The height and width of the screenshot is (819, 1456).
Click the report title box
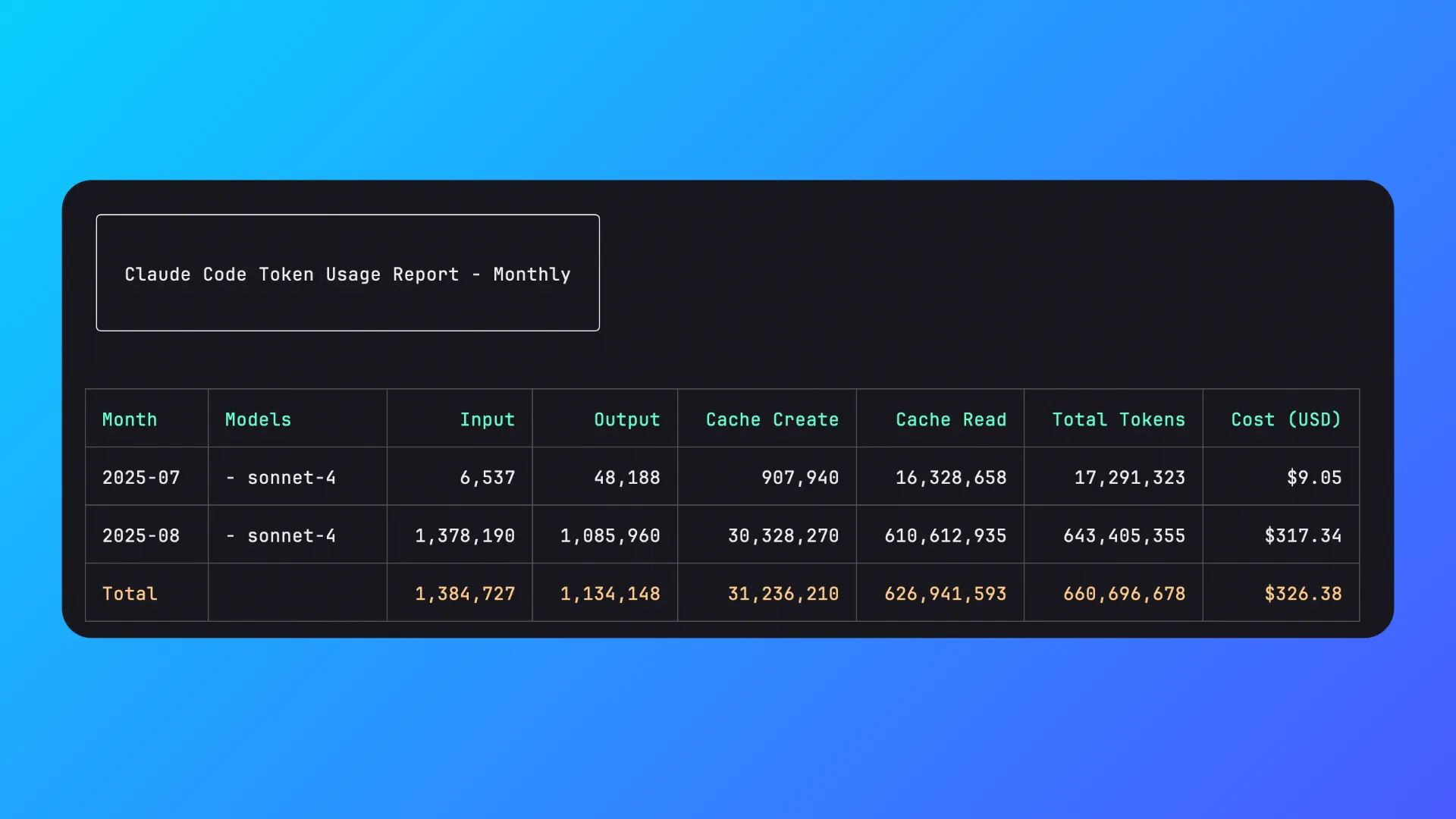tap(347, 273)
